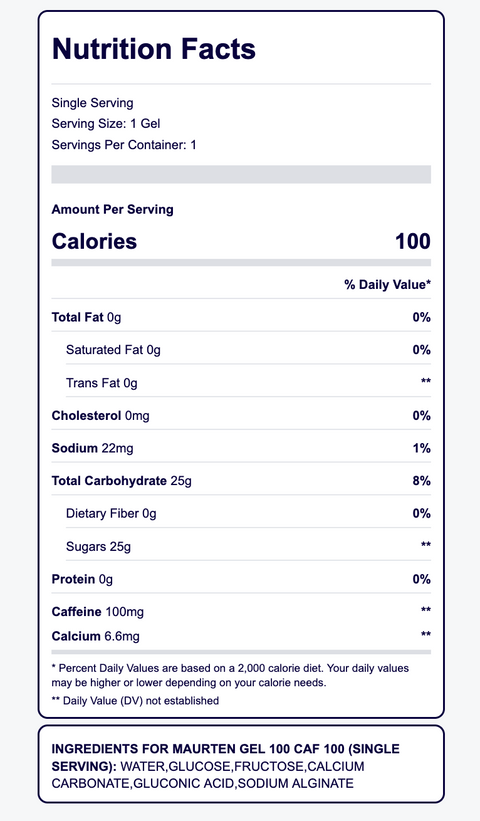Screen dimensions: 480x821
Task: Click the Calcium 6.6mg row
Action: (241, 636)
